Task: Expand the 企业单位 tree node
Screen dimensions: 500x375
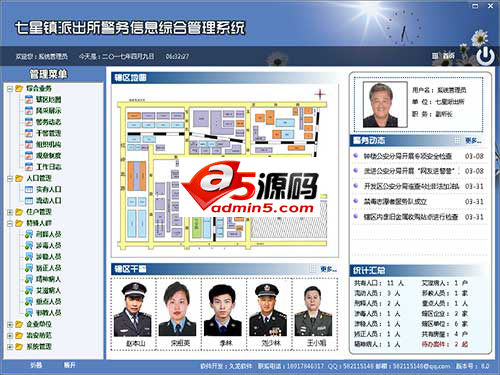Action: tap(10, 324)
